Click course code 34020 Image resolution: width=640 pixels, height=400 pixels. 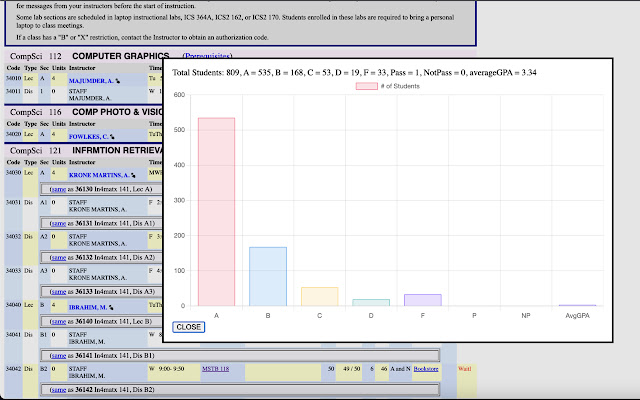13,134
